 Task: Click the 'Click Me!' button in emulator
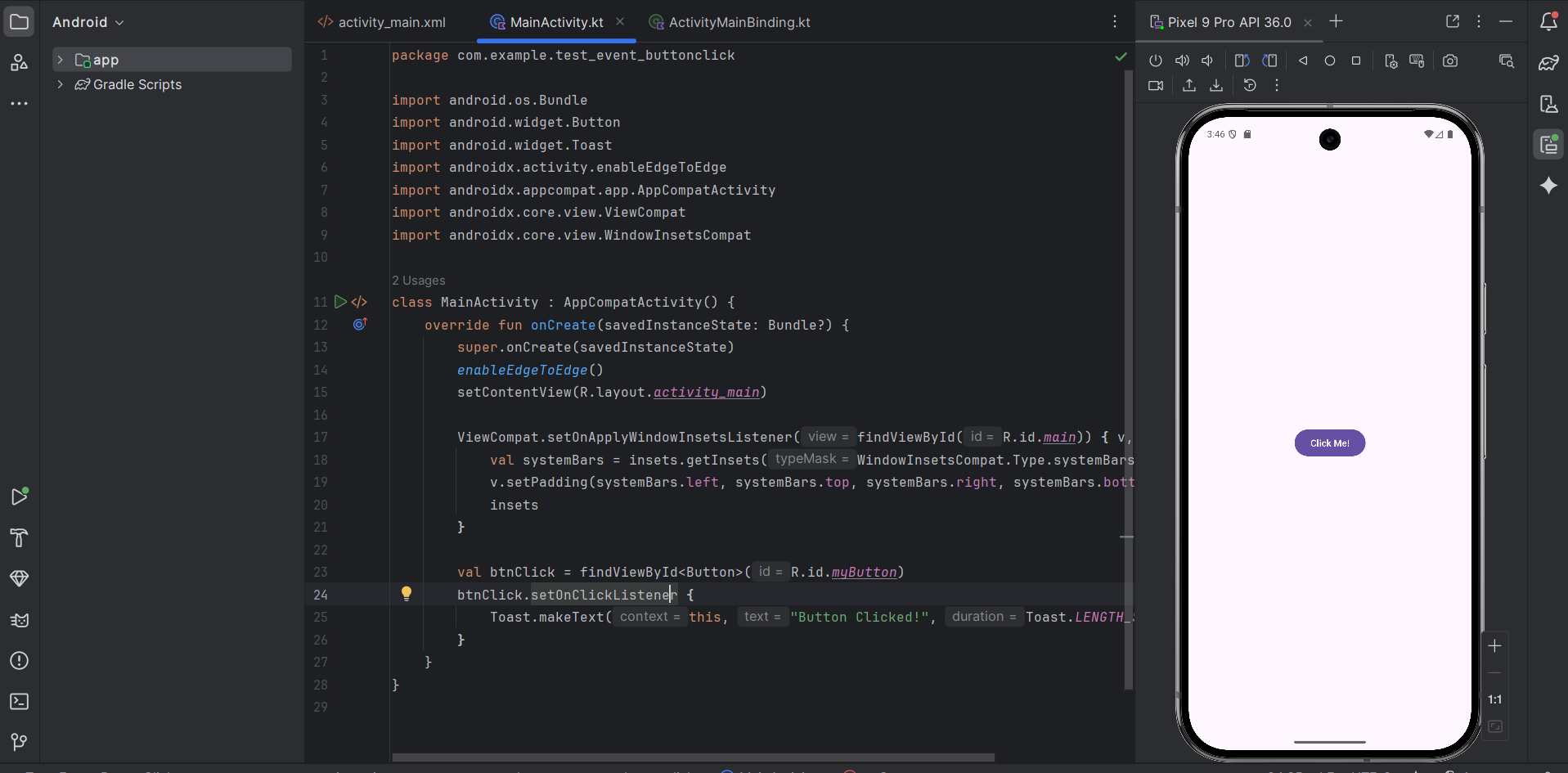(1329, 443)
